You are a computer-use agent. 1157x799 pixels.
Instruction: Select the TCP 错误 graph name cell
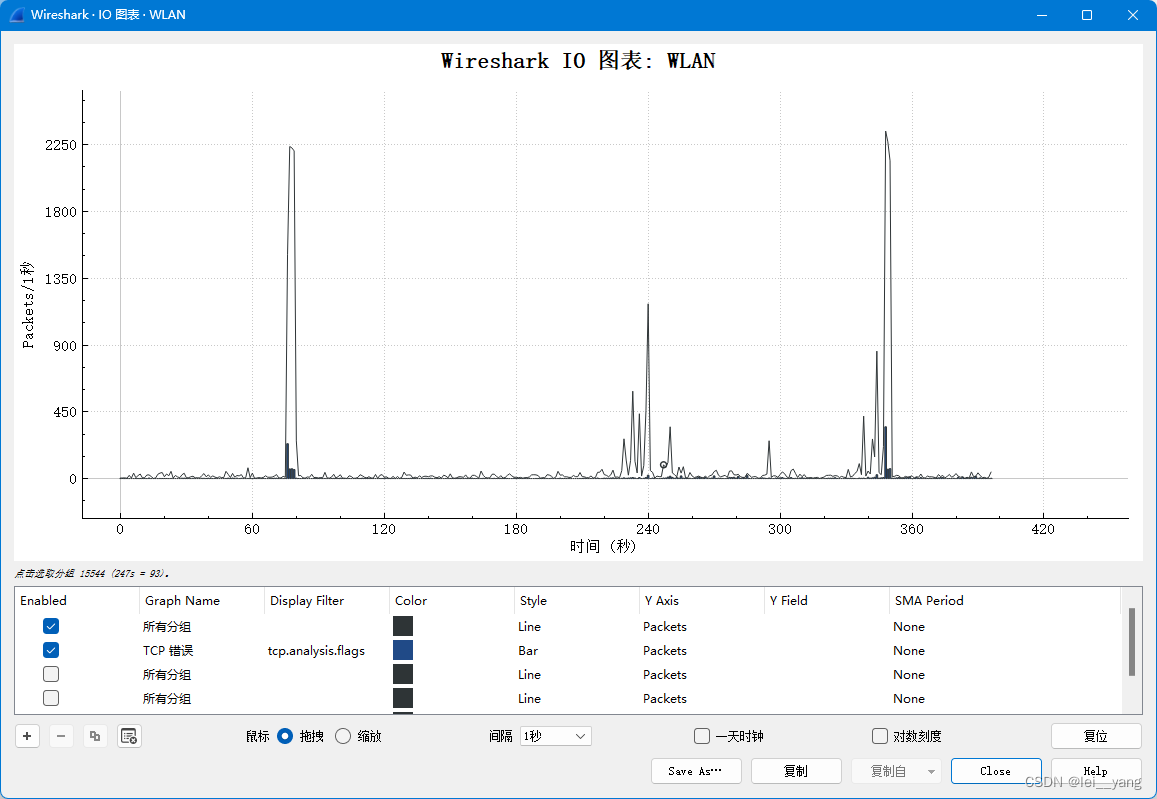pos(168,651)
